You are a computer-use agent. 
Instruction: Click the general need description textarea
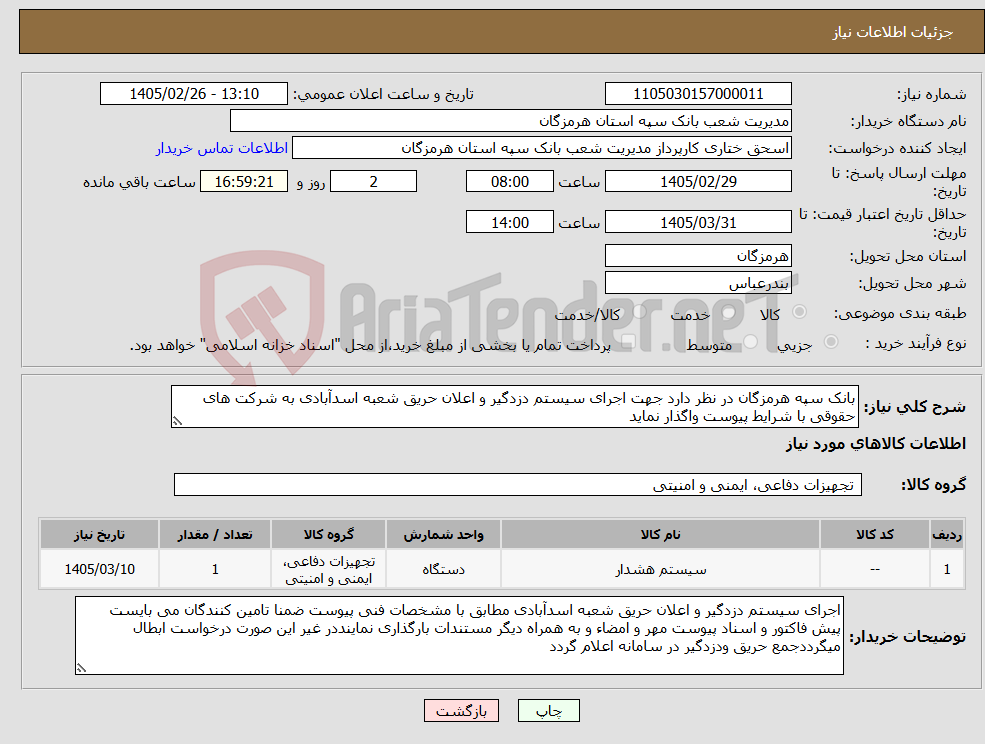[x=514, y=407]
